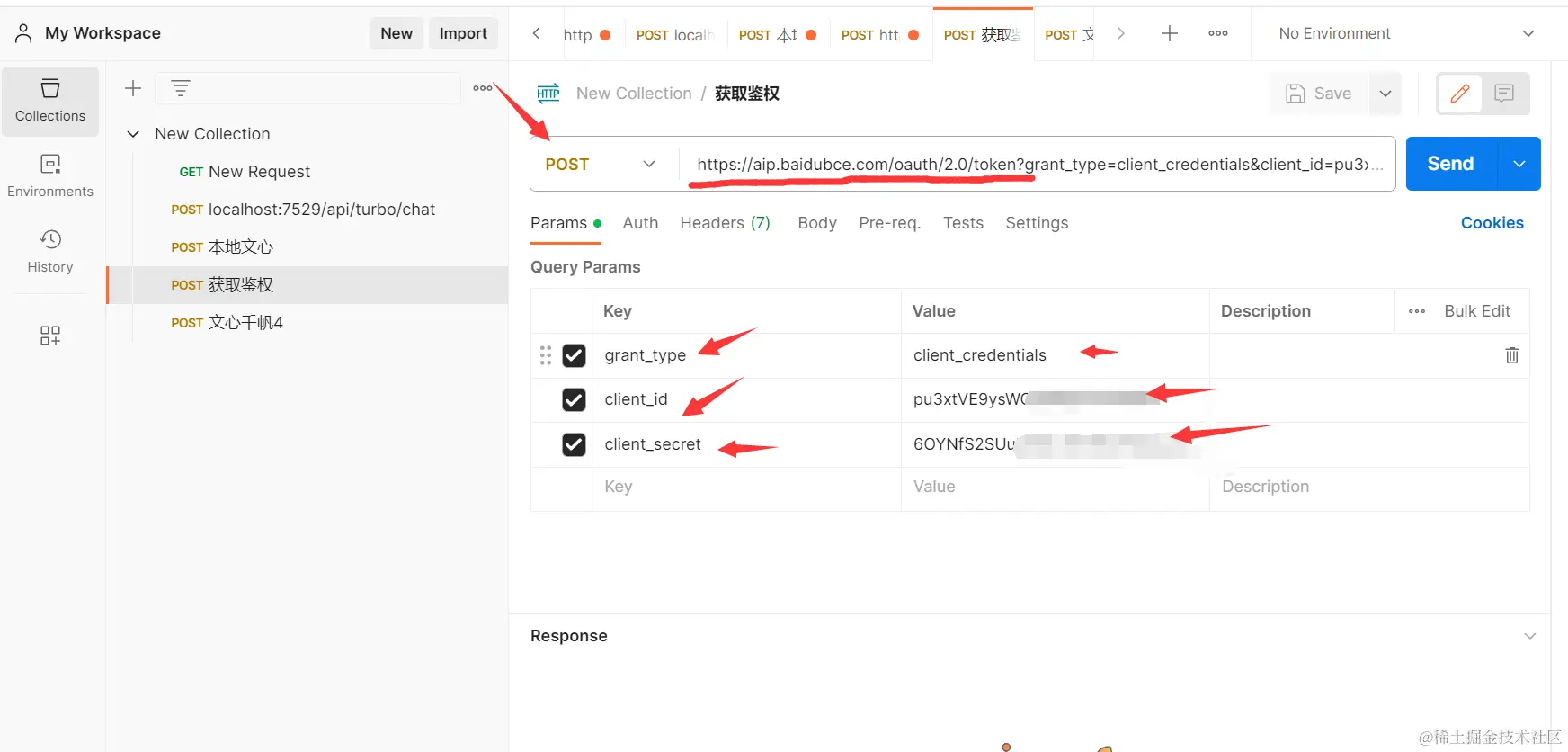The width and height of the screenshot is (1568, 752).
Task: Click the filter collections icon
Action: coord(181,88)
